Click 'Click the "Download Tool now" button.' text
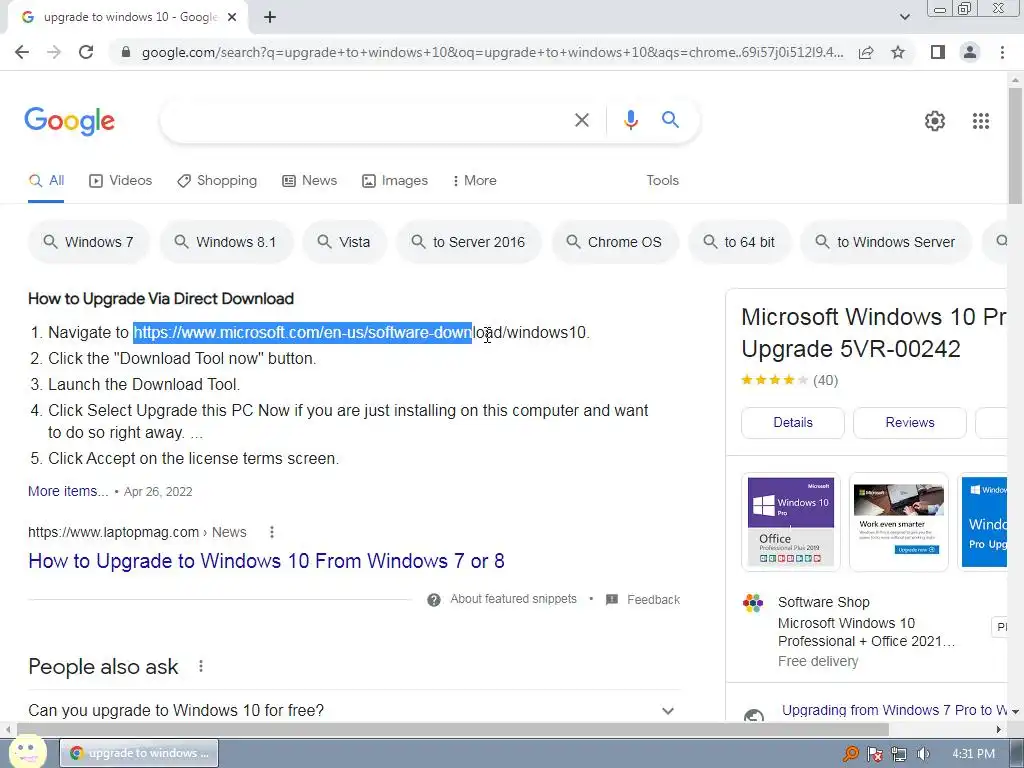1024x768 pixels. 182,359
